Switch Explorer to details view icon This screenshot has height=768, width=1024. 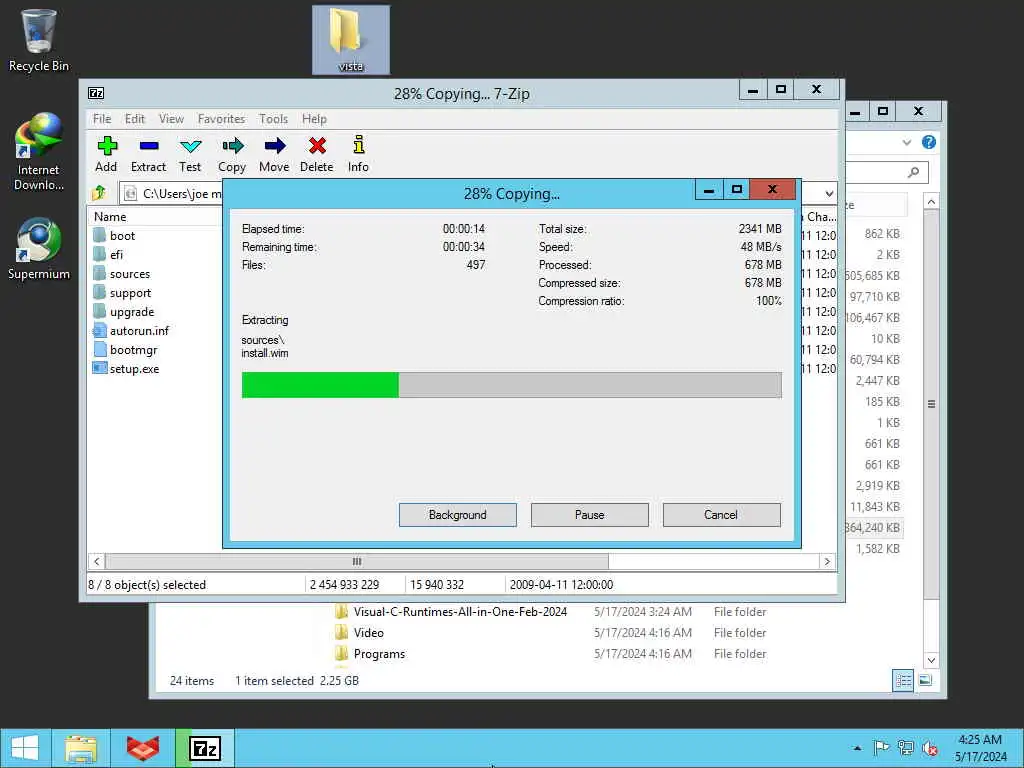tap(903, 680)
